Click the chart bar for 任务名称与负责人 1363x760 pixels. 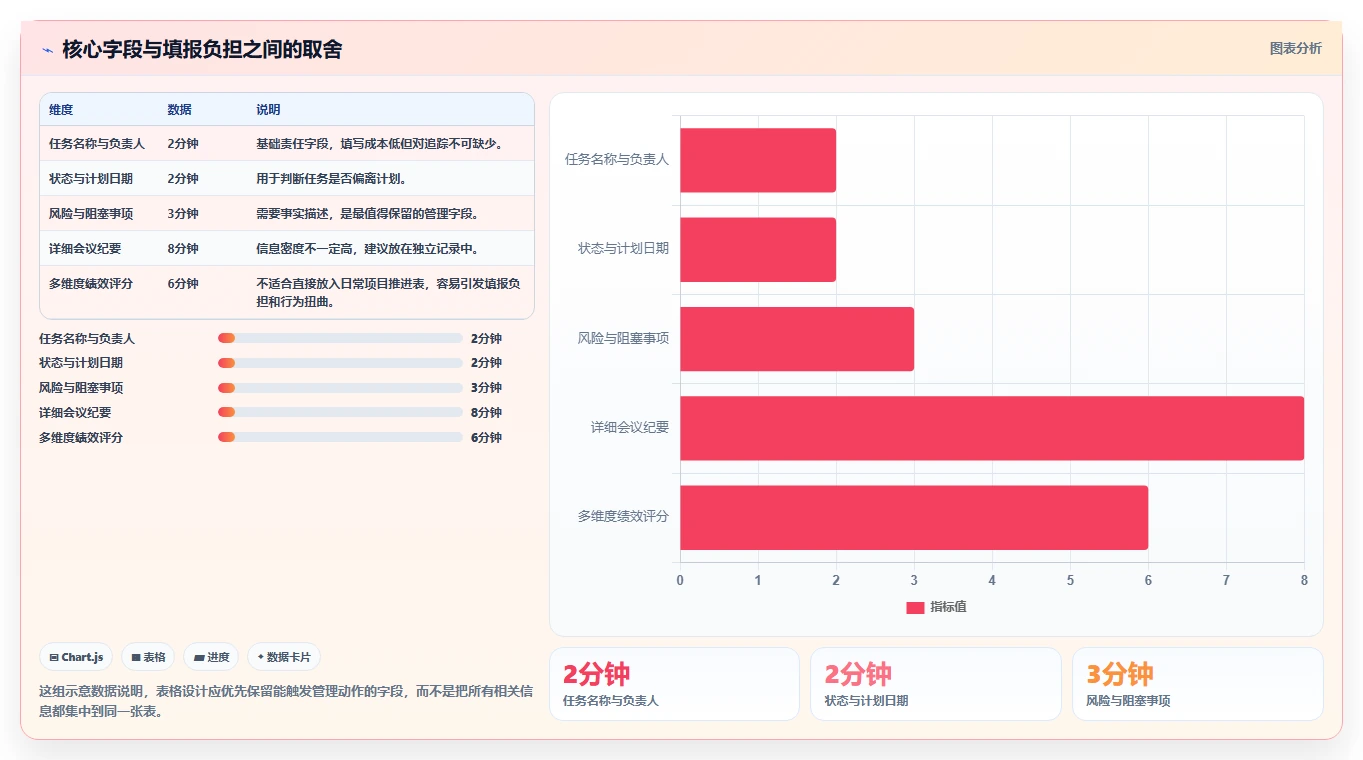coord(758,160)
